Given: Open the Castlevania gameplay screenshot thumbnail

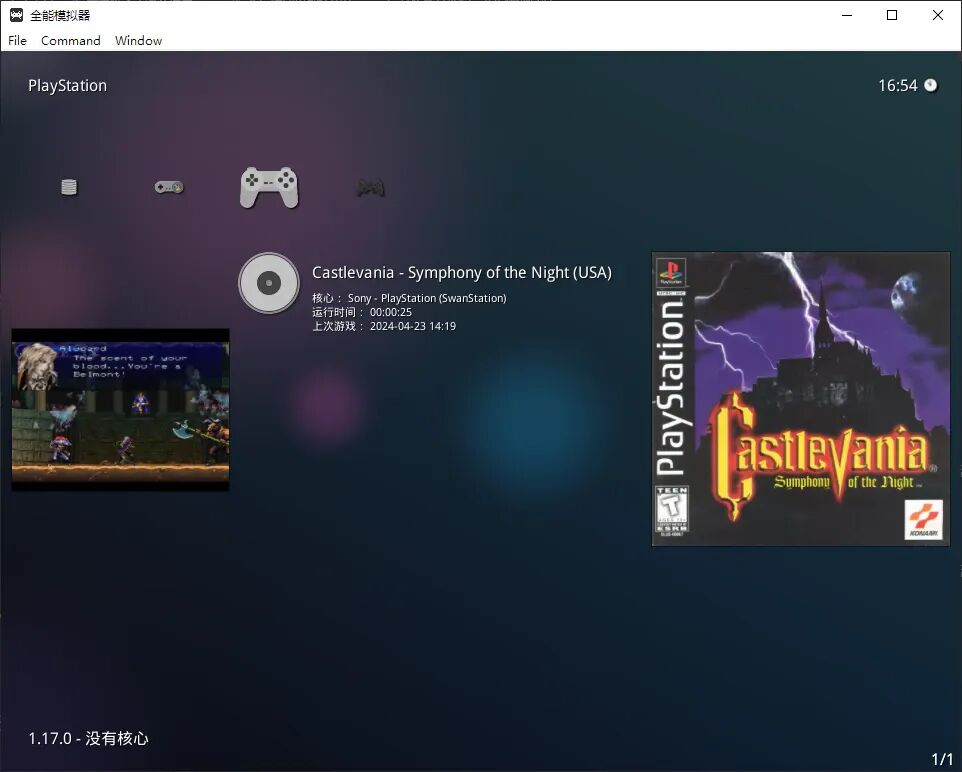Looking at the screenshot, I should [x=120, y=409].
